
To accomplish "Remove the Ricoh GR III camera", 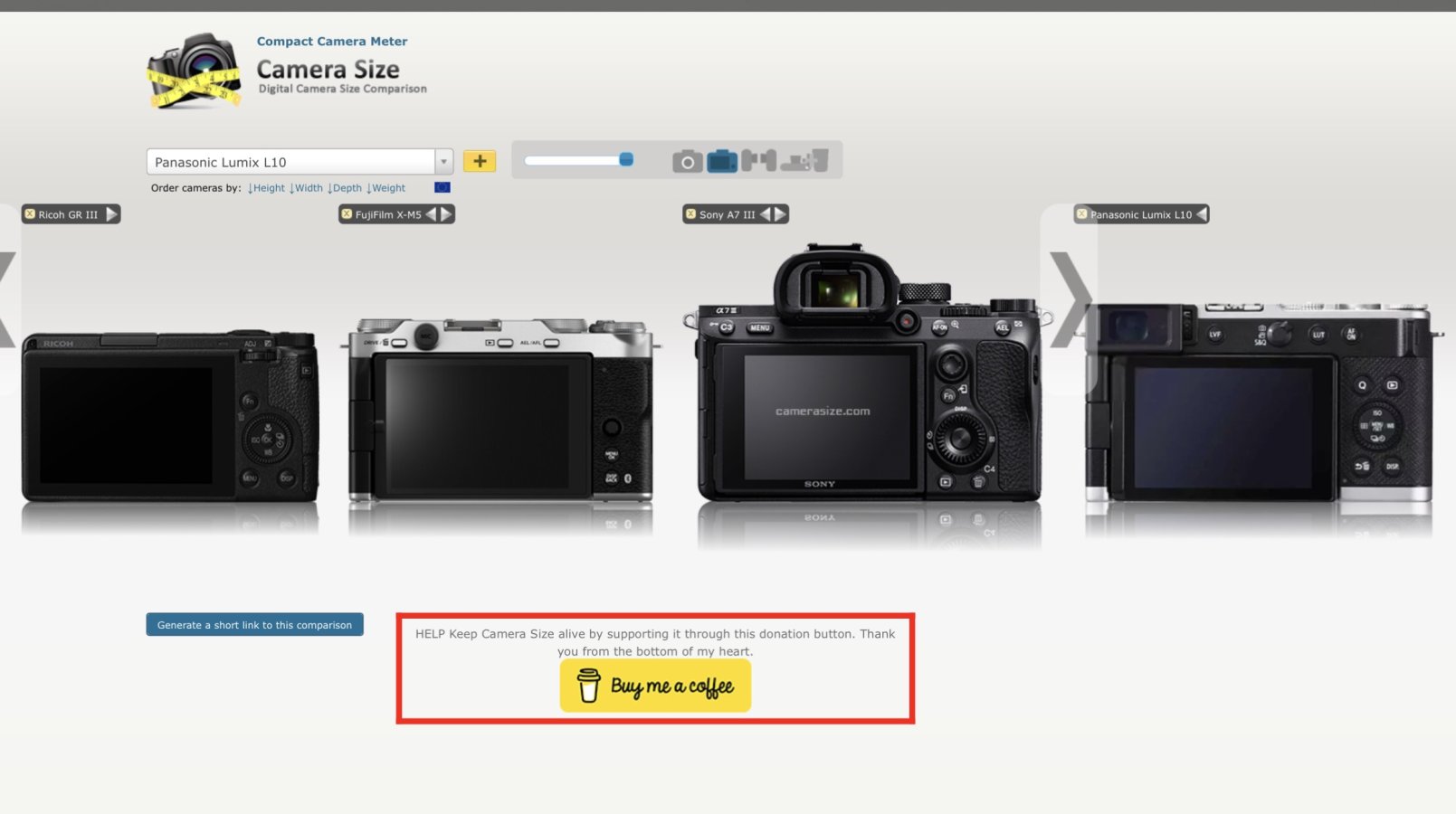I will (30, 214).
